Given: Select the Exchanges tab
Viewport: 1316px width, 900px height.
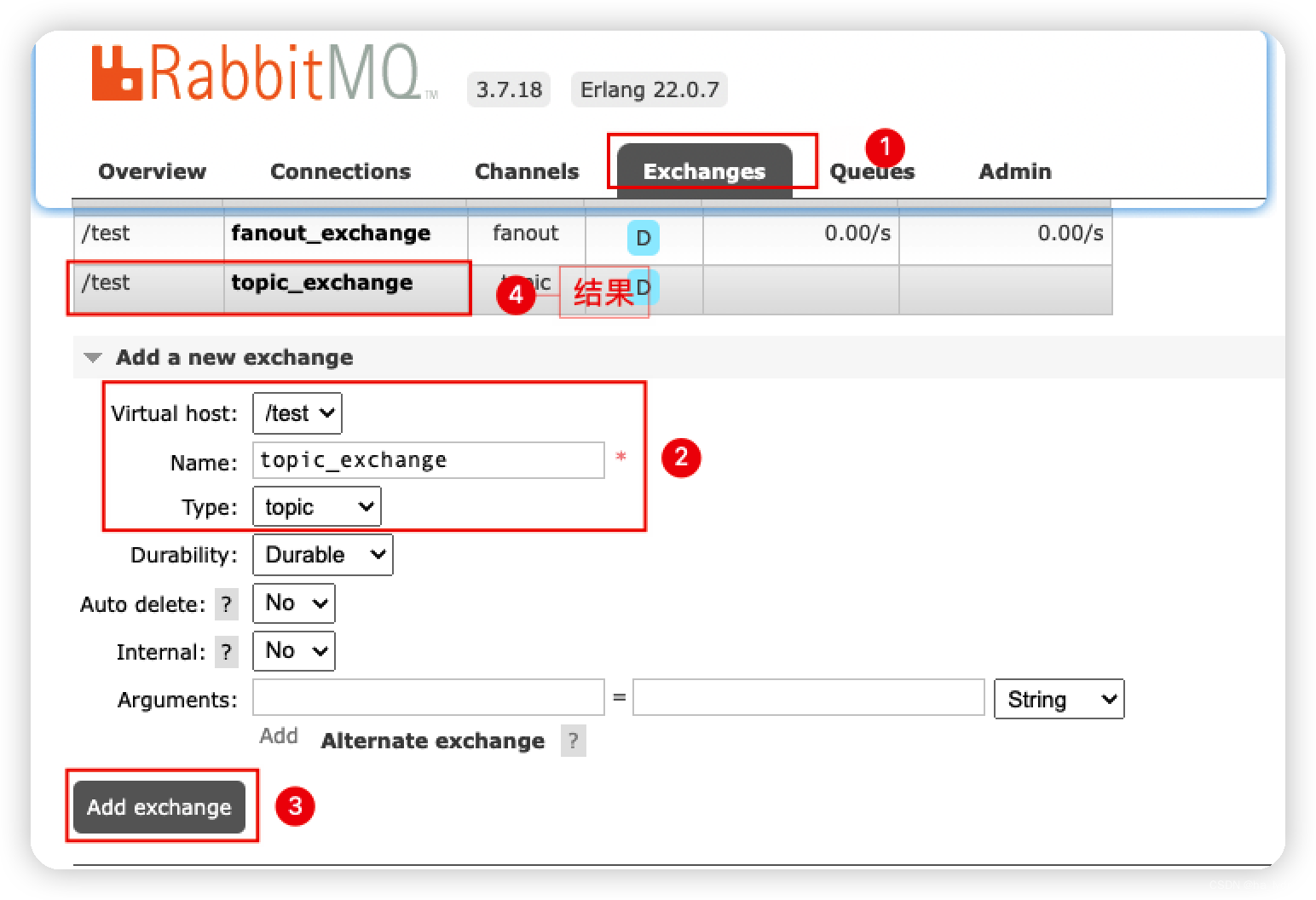Looking at the screenshot, I should (x=705, y=170).
